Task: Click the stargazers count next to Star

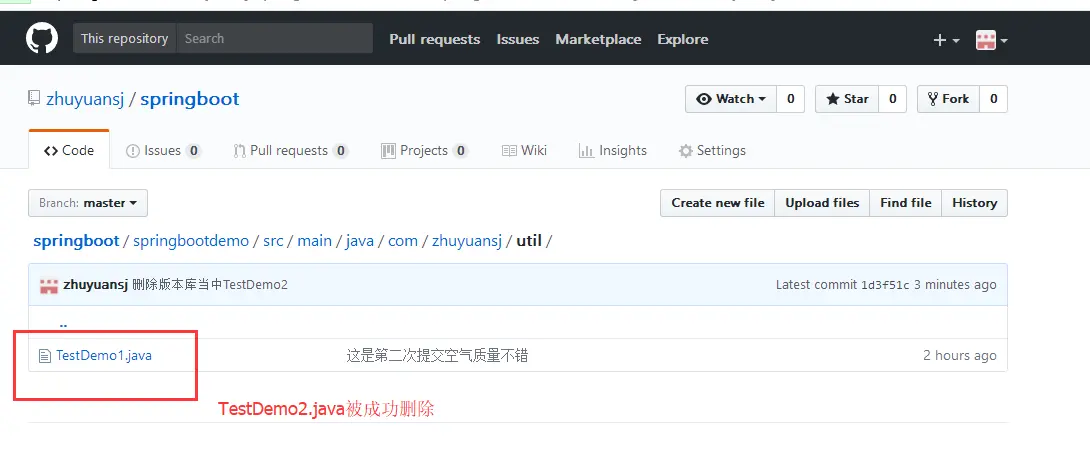Action: 893,99
